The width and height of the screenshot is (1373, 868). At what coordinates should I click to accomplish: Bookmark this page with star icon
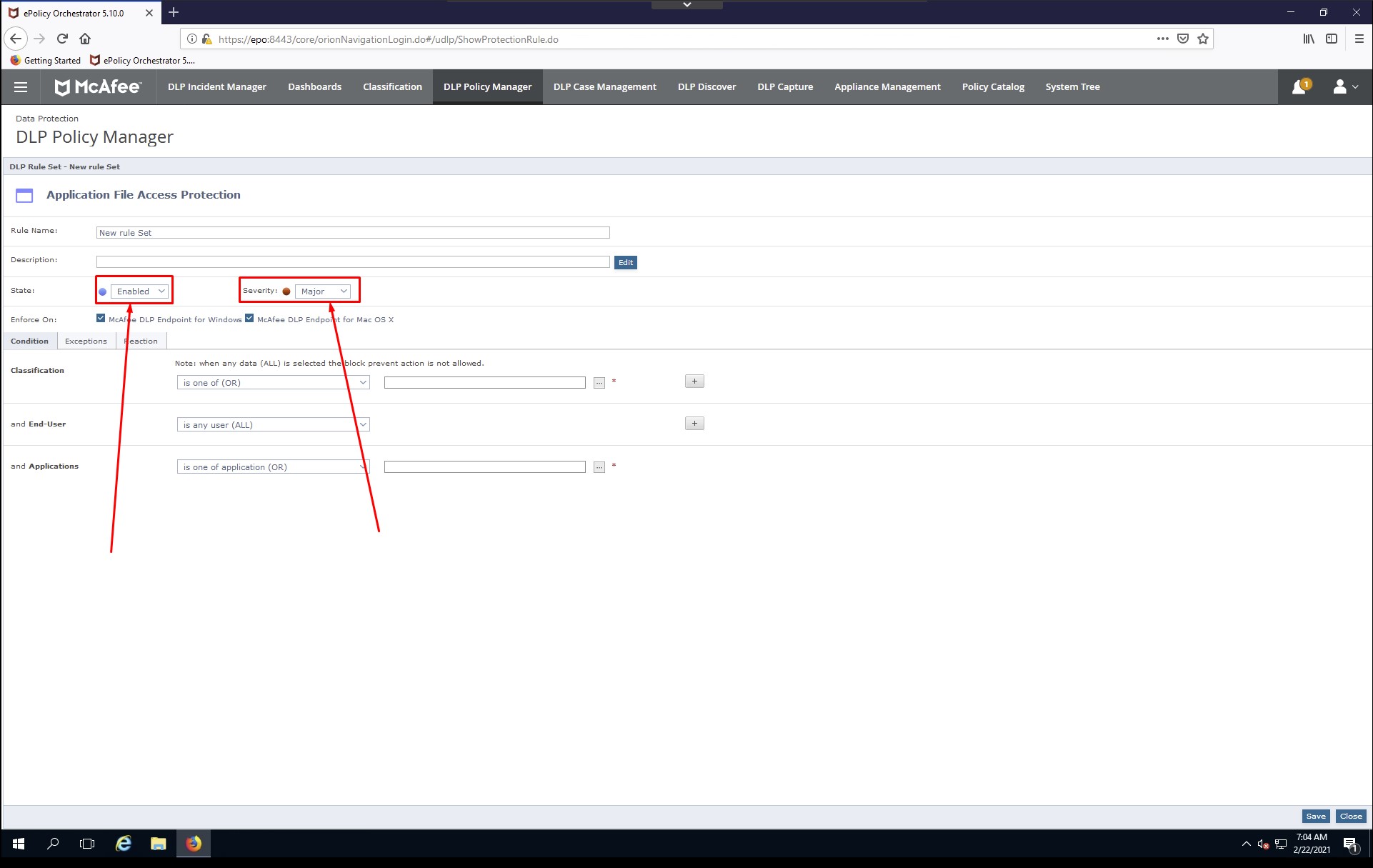(1203, 39)
